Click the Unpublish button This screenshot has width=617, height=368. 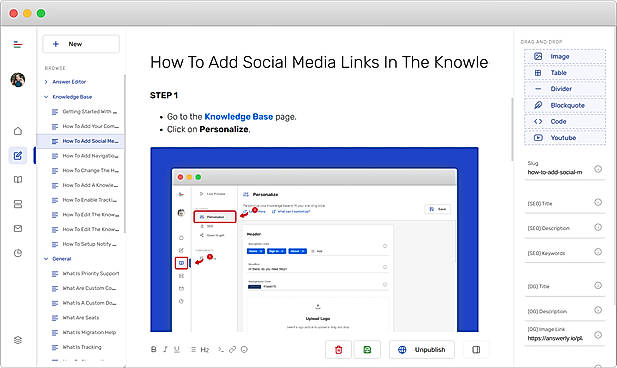coord(422,350)
